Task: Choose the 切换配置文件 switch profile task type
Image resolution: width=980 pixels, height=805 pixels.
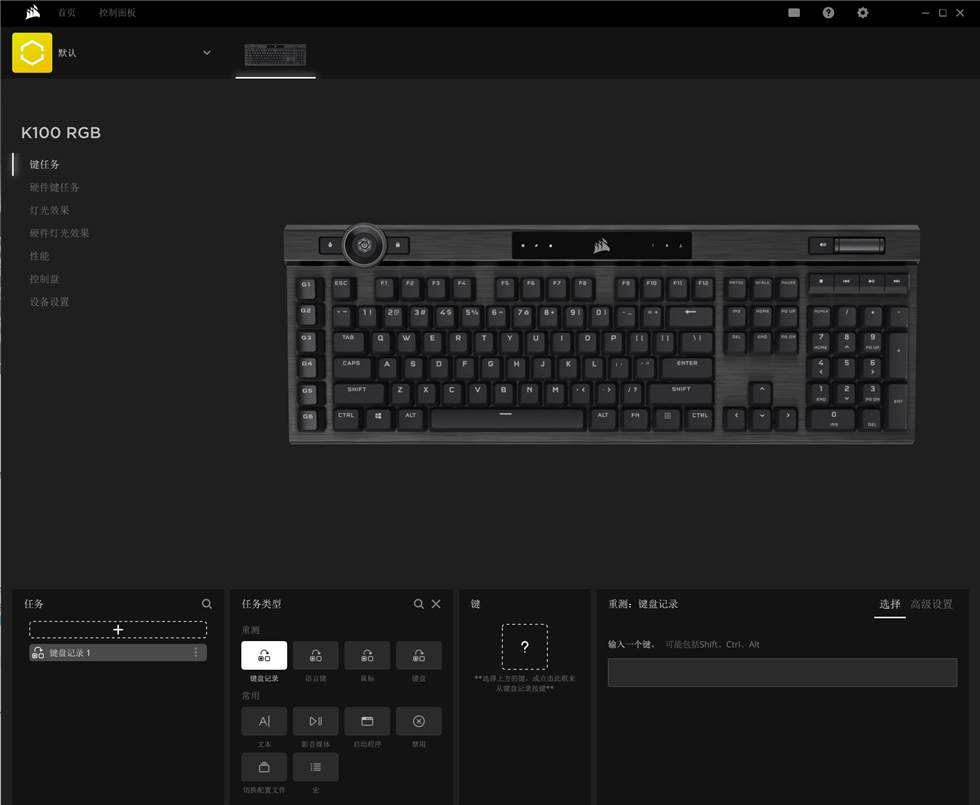Action: pyautogui.click(x=264, y=767)
